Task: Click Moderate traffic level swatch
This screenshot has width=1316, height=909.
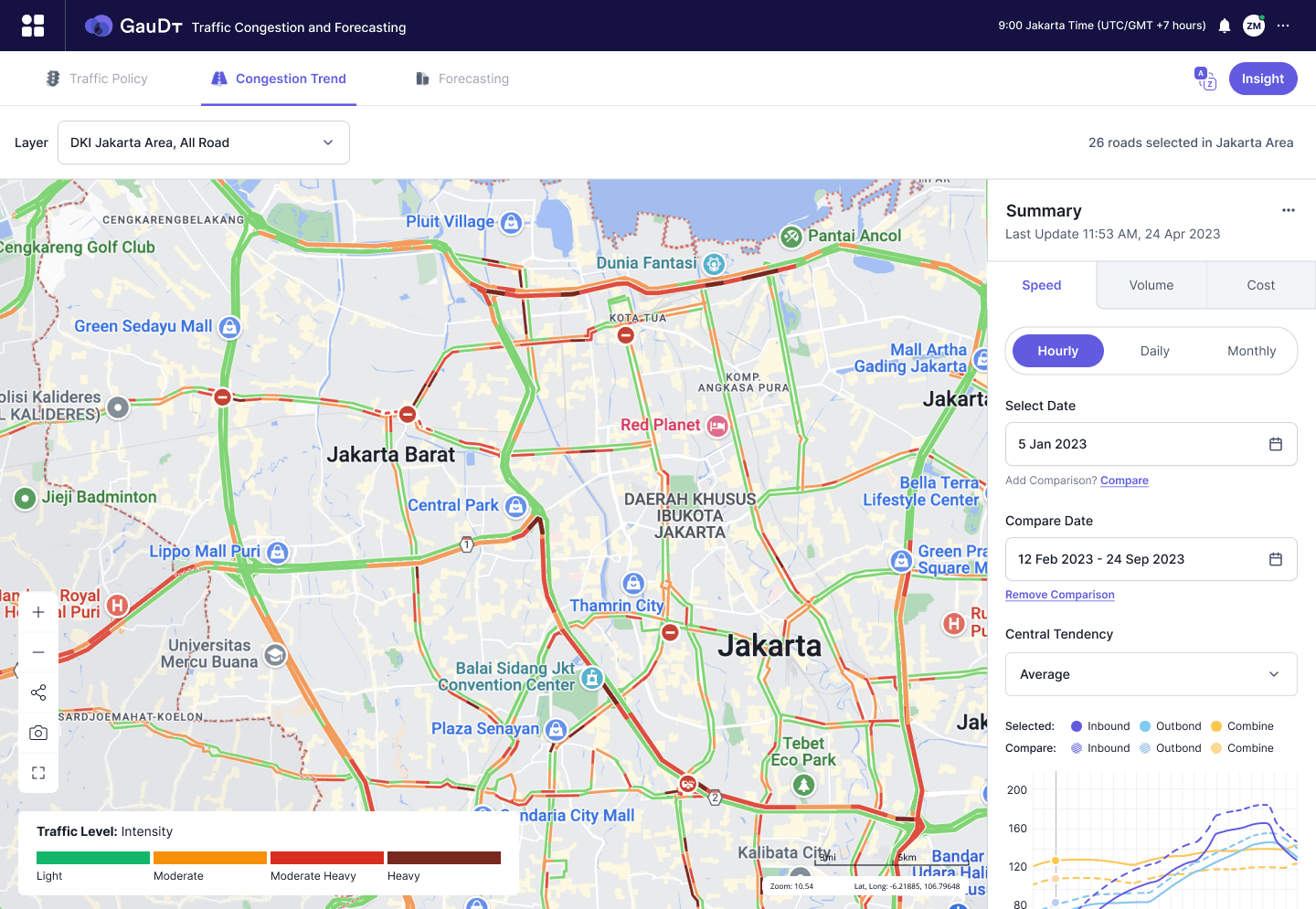Action: (210, 858)
